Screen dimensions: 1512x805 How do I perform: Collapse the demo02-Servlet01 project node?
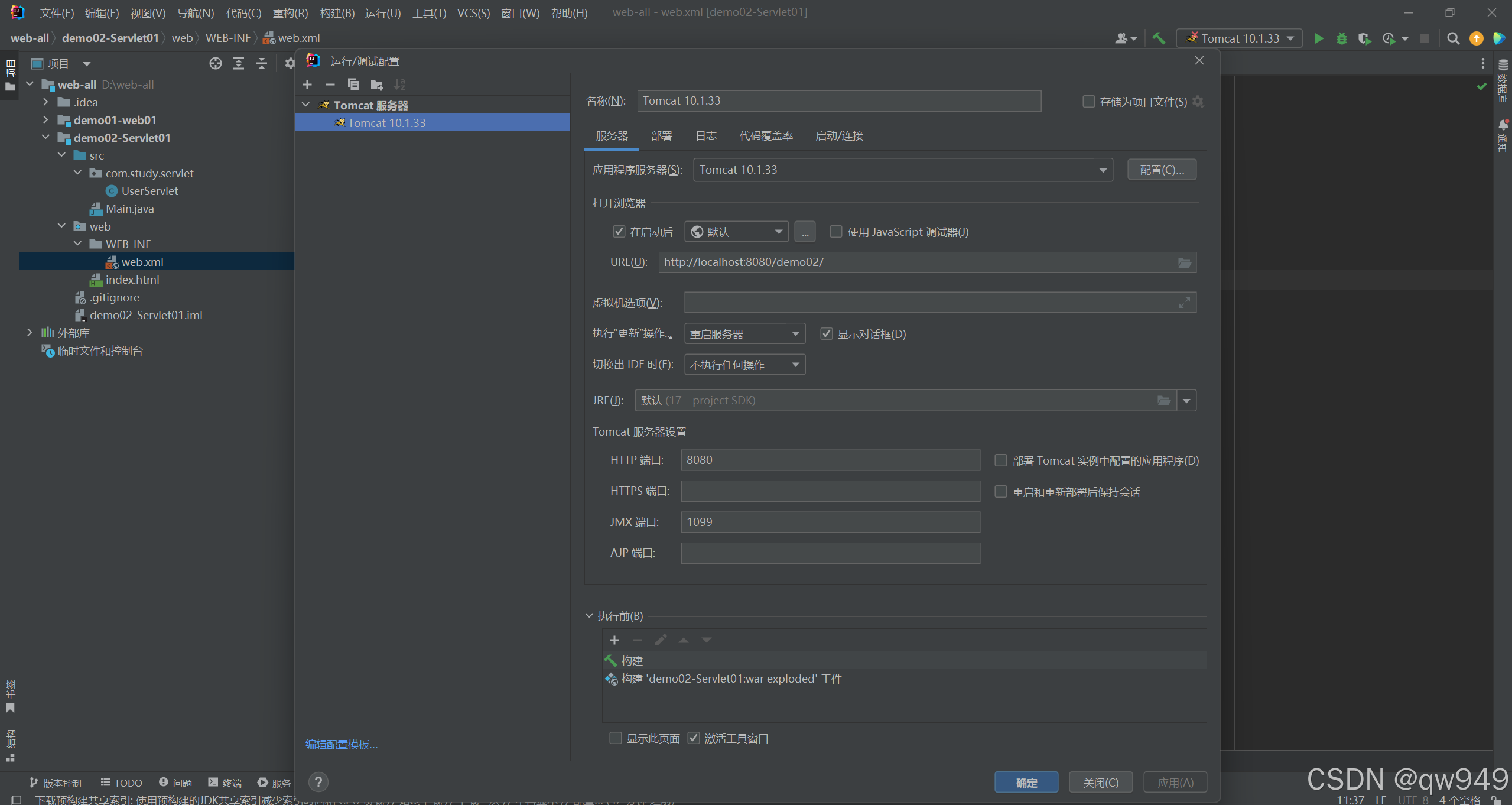click(45, 137)
